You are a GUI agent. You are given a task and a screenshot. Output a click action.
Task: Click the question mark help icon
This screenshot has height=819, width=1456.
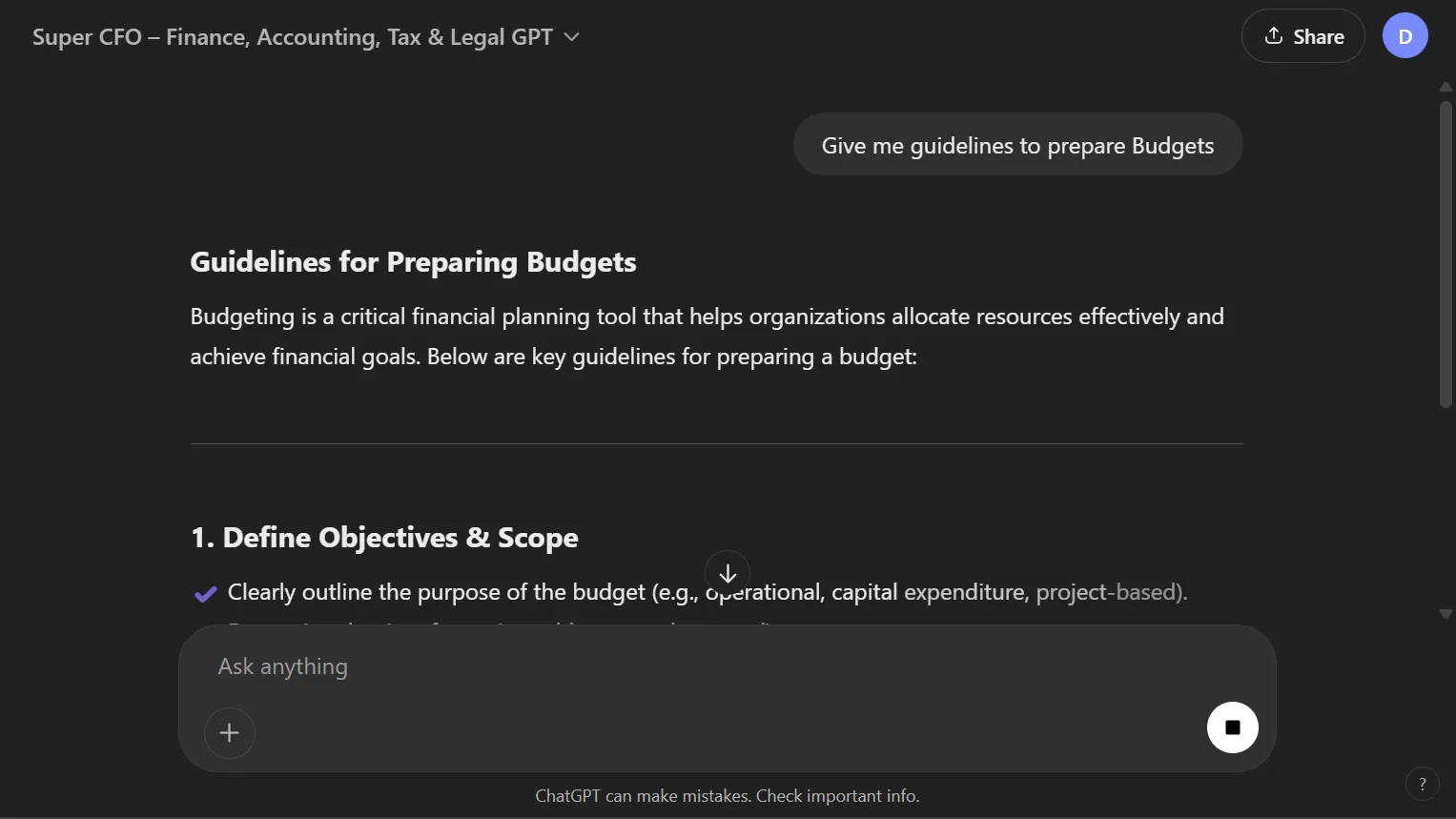point(1423,784)
